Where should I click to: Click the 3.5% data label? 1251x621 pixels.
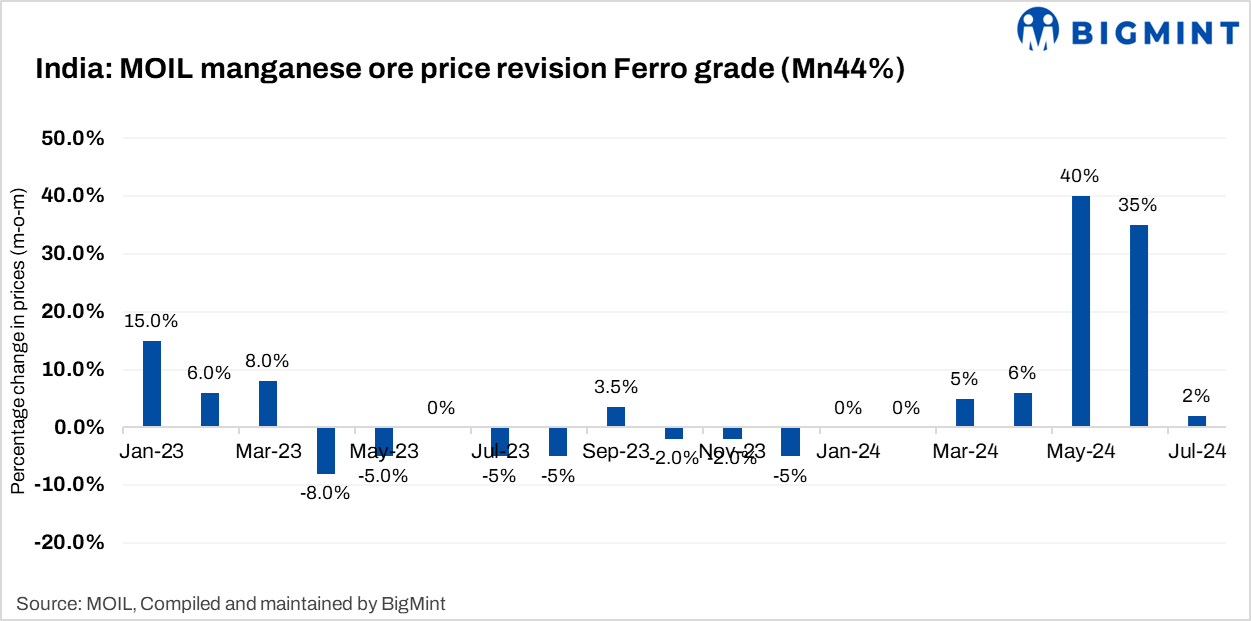(616, 387)
